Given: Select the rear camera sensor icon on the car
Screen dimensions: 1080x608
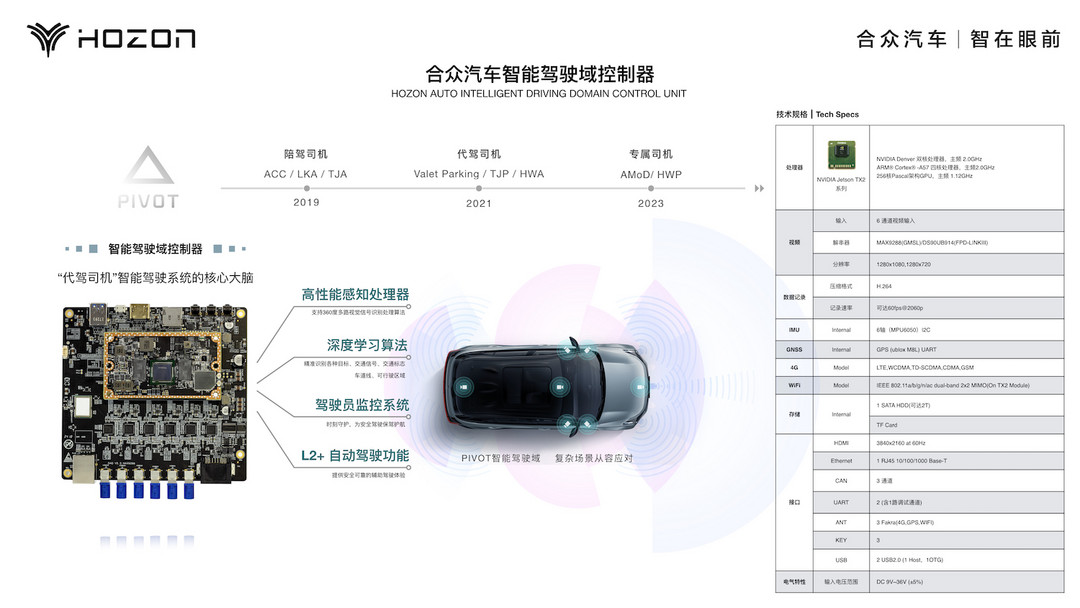Looking at the screenshot, I should pos(464,387).
